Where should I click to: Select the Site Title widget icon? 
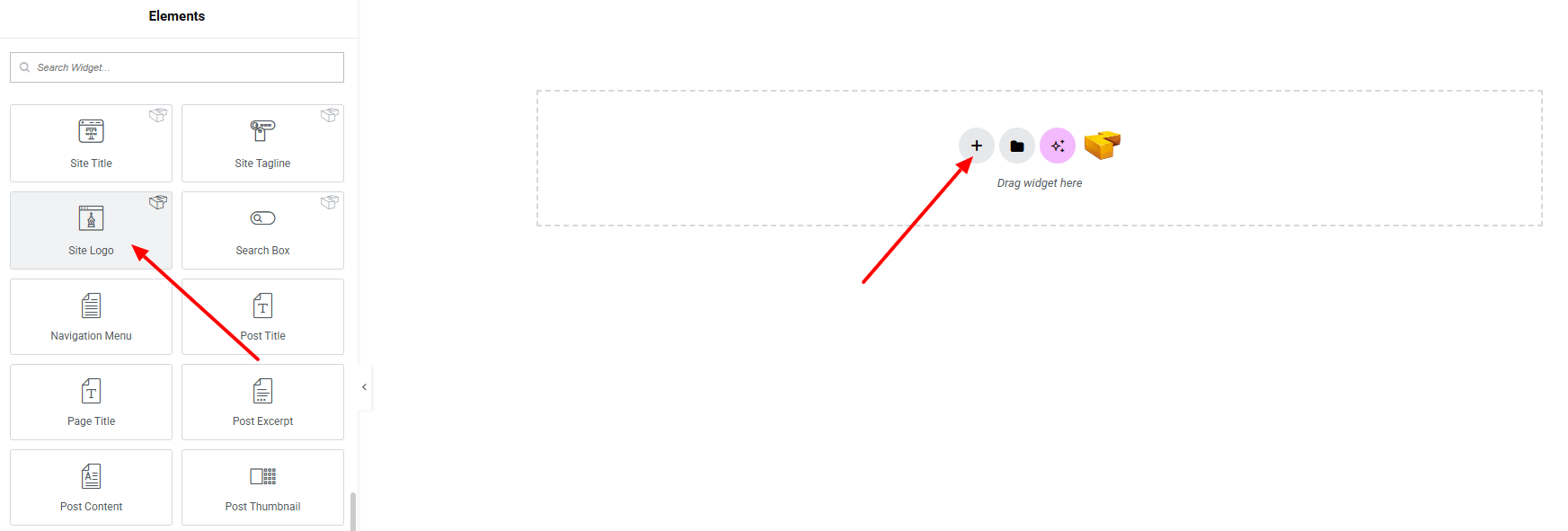pos(91,131)
